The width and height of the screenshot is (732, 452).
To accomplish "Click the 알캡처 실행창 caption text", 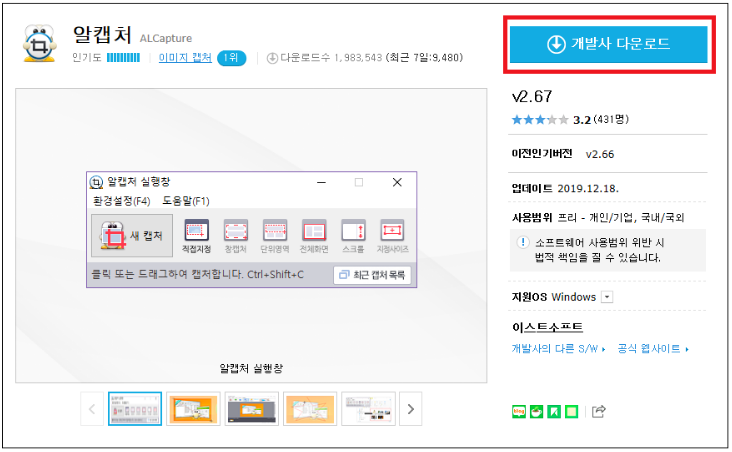I will (251, 368).
